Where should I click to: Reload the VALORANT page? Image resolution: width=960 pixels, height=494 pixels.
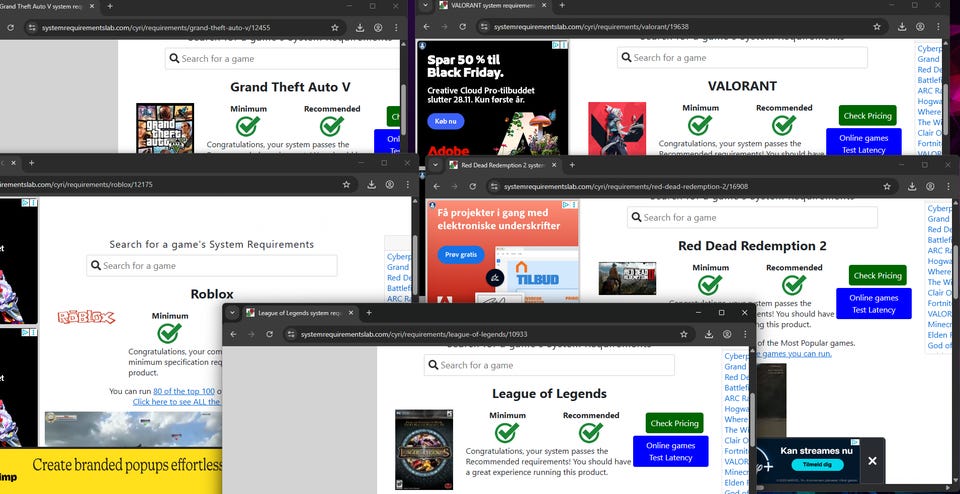pos(462,27)
